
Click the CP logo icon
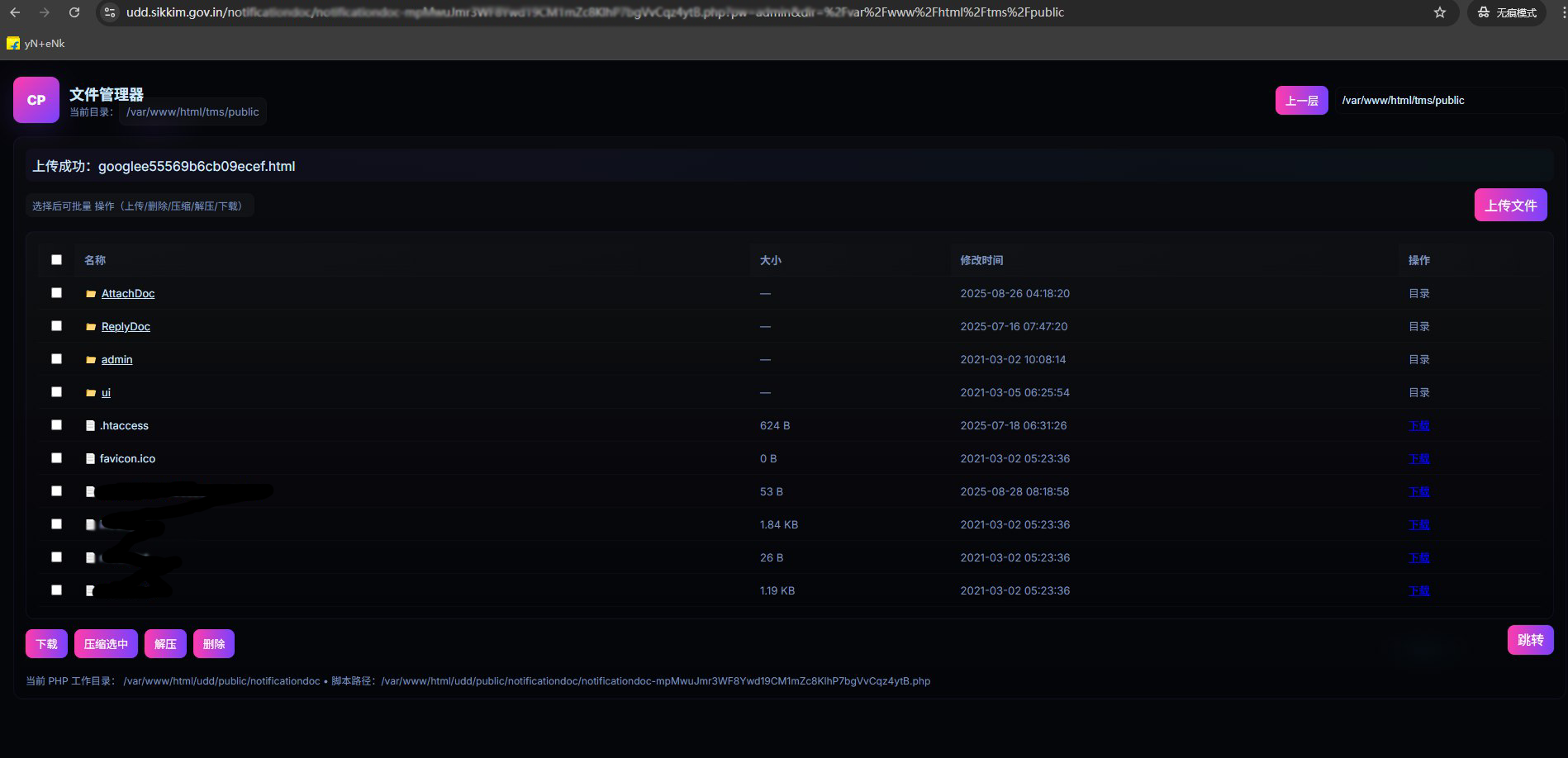tap(36, 100)
